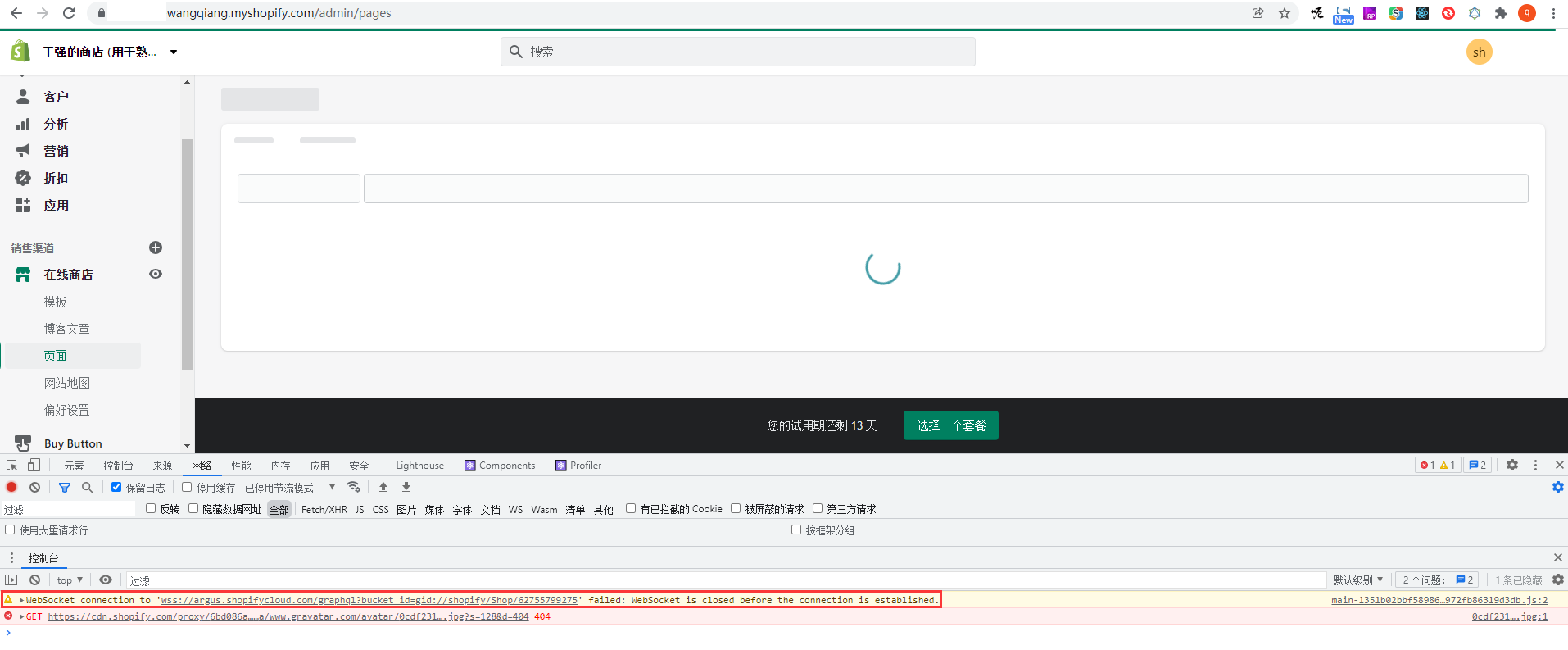The width and height of the screenshot is (1568, 650).
Task: Open network search magnifier icon
Action: coord(88,487)
